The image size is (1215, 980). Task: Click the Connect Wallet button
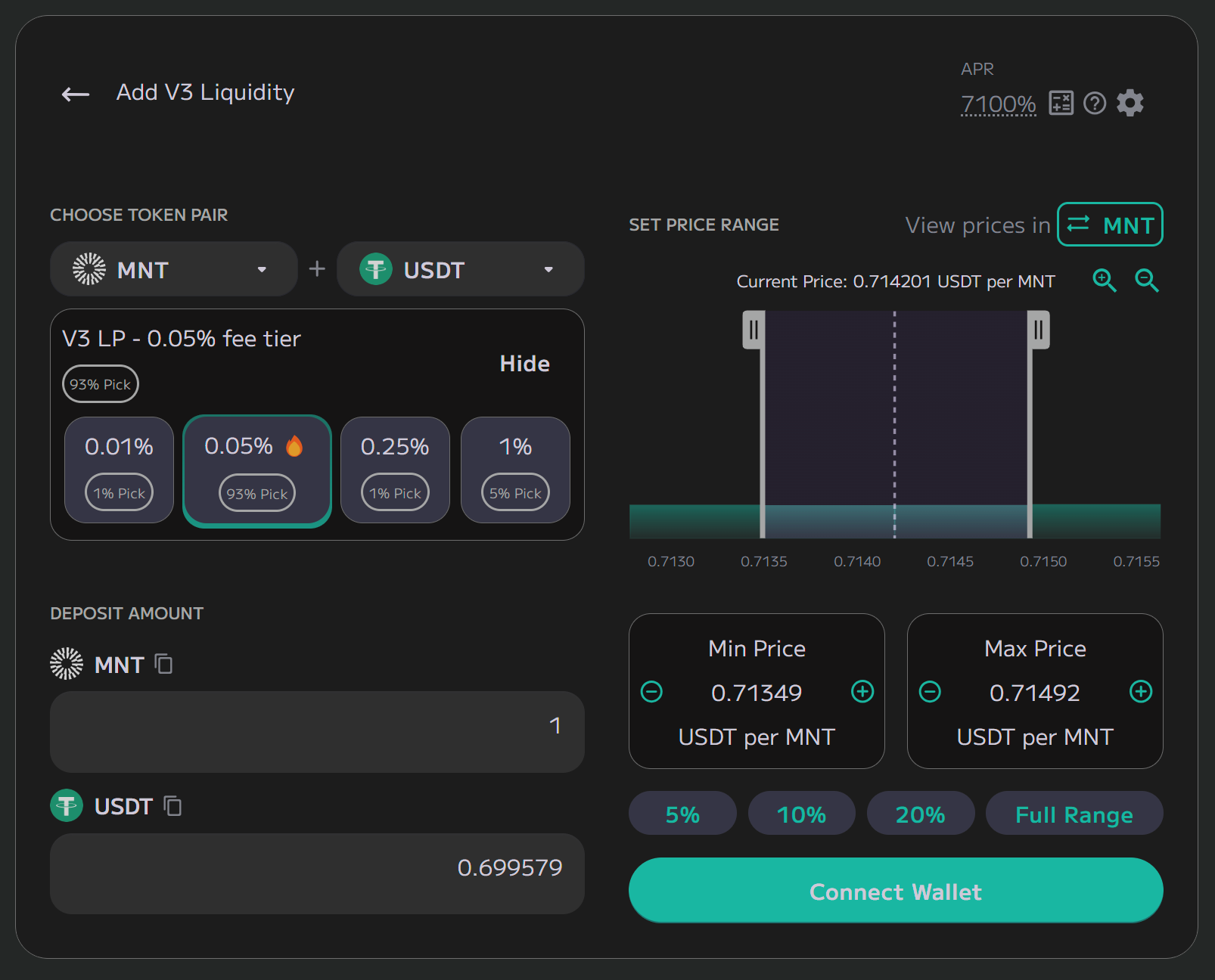point(896,891)
